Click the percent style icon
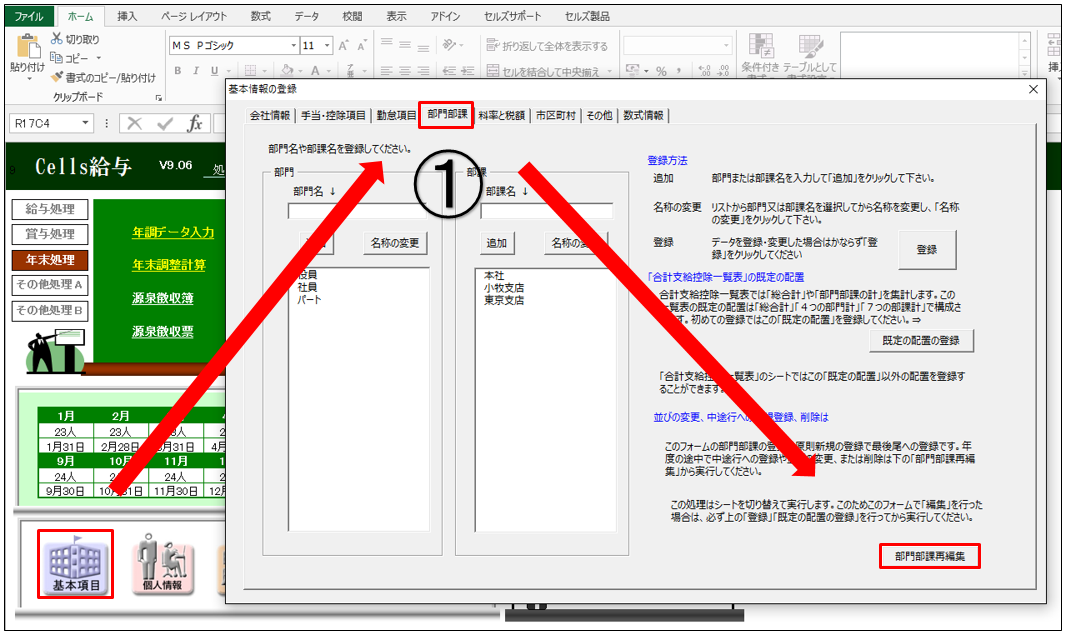This screenshot has width=1066, height=637. pos(661,71)
